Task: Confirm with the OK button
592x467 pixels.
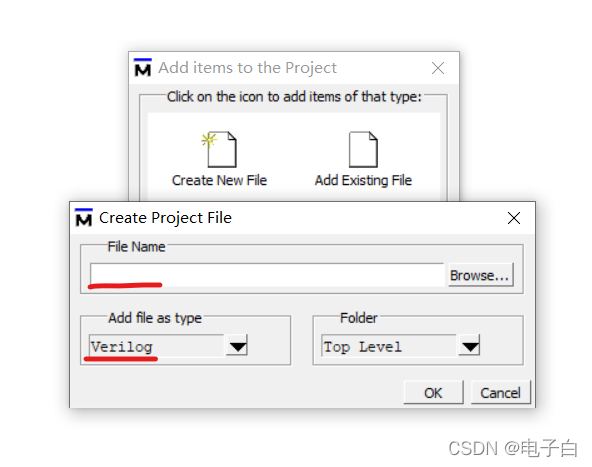Action: (x=433, y=393)
